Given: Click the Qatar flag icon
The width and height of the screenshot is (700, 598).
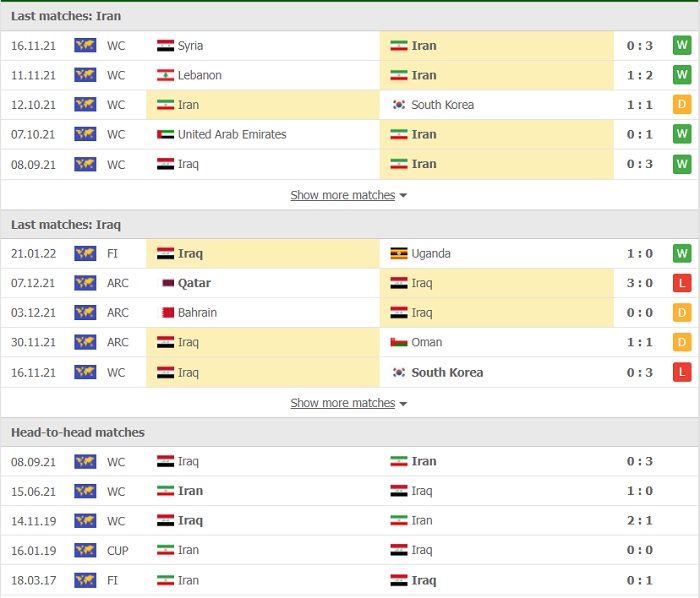Looking at the screenshot, I should click(167, 283).
